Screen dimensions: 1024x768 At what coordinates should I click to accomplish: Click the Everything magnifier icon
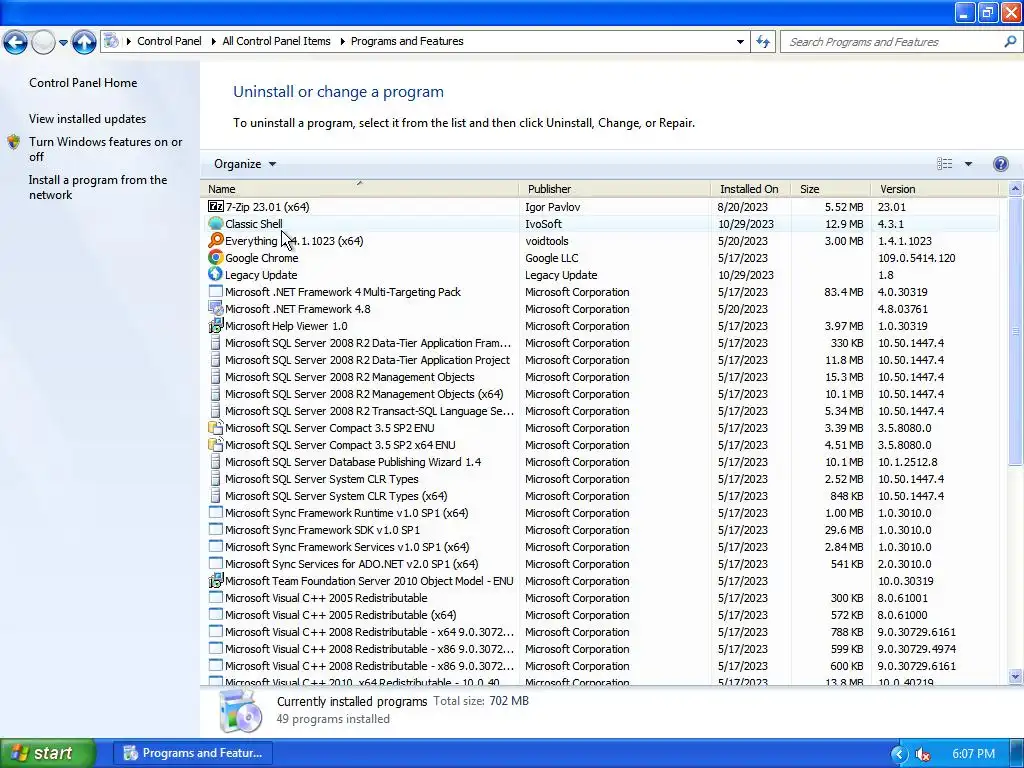coord(216,240)
